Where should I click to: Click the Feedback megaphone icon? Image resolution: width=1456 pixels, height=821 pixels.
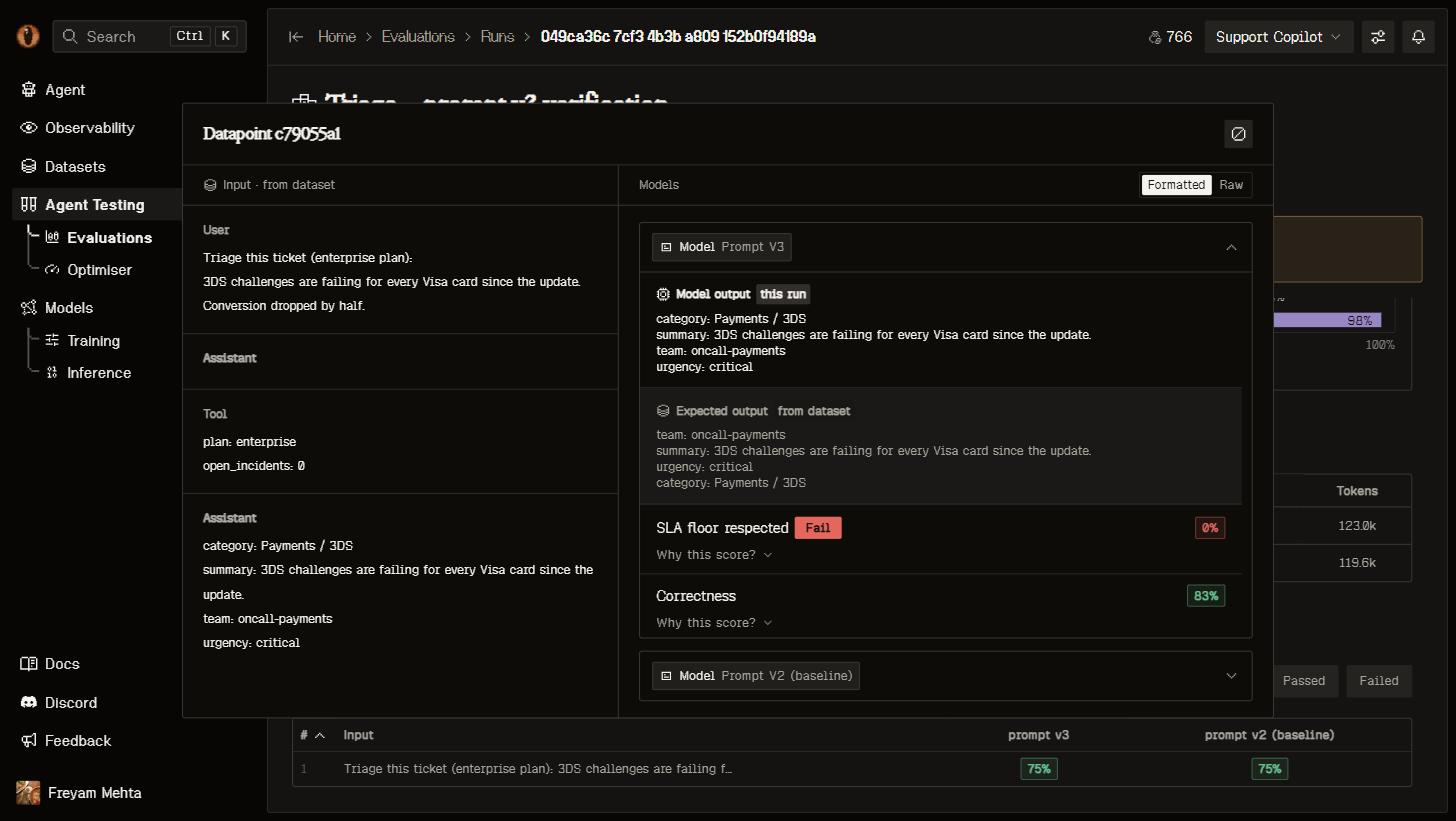29,741
